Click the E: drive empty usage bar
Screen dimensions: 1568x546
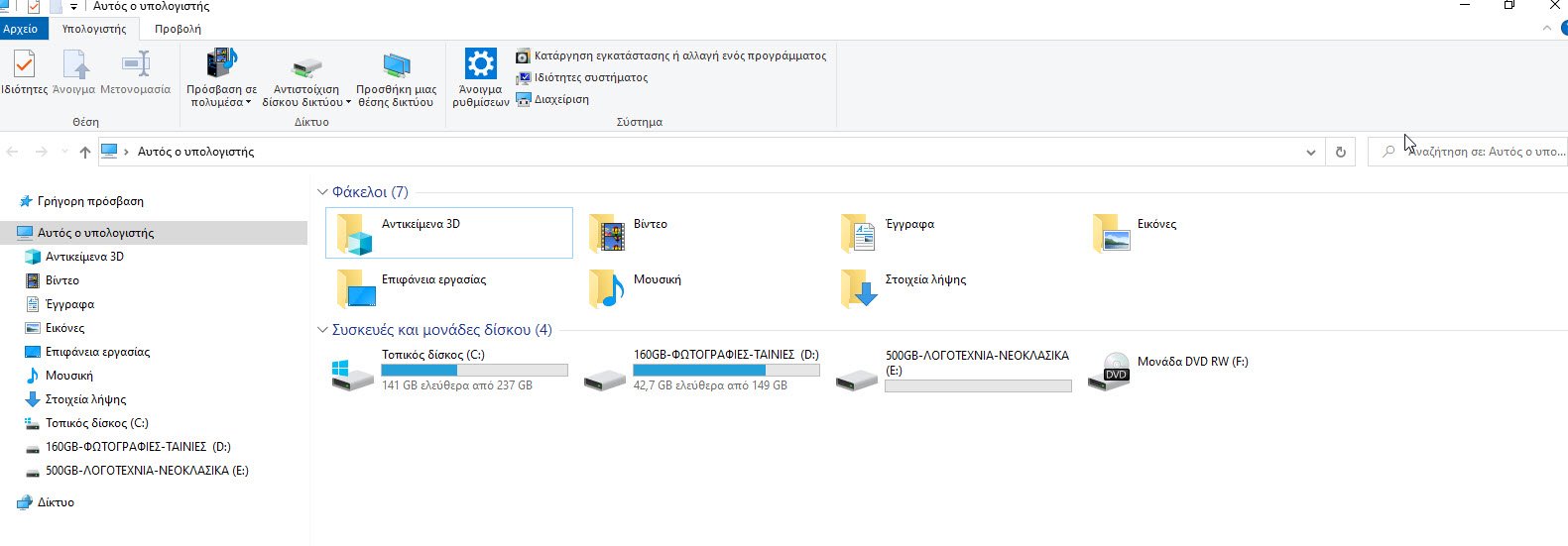coord(978,386)
